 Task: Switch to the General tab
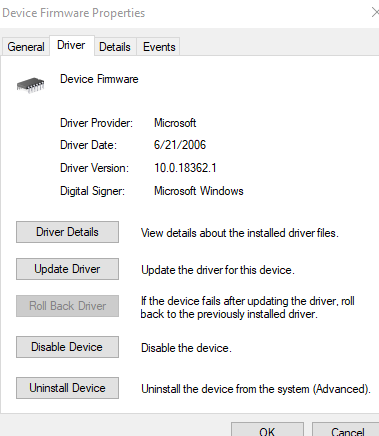click(26, 47)
